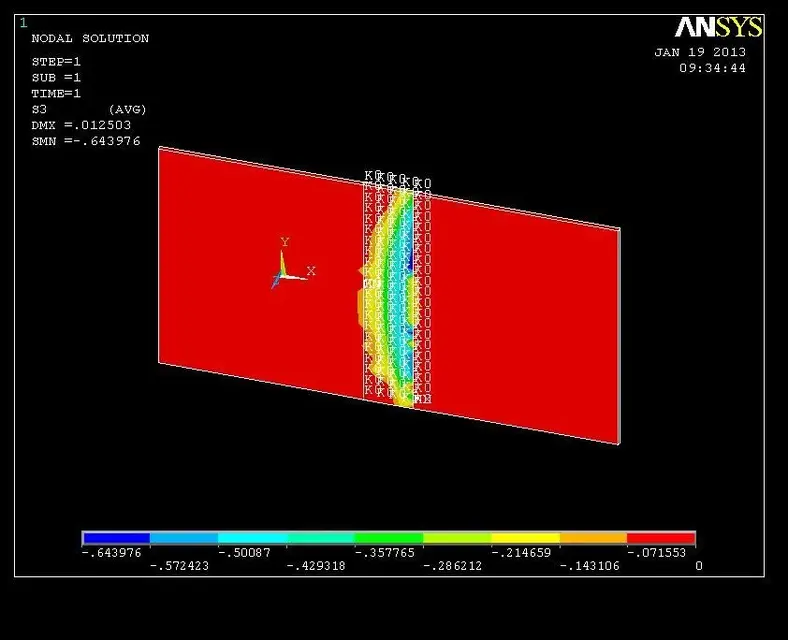Click the cyan legend swatch
Screen dimensions: 788x640
(x=253, y=538)
